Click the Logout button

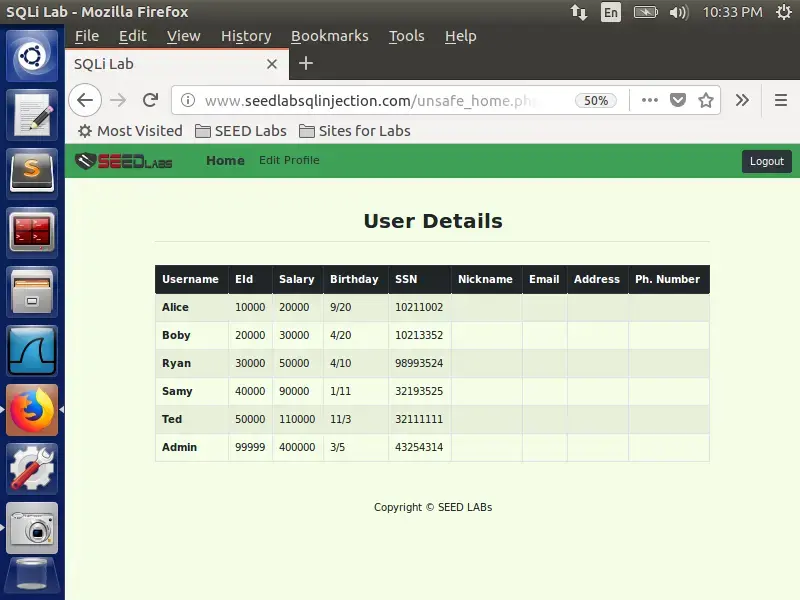point(766,161)
